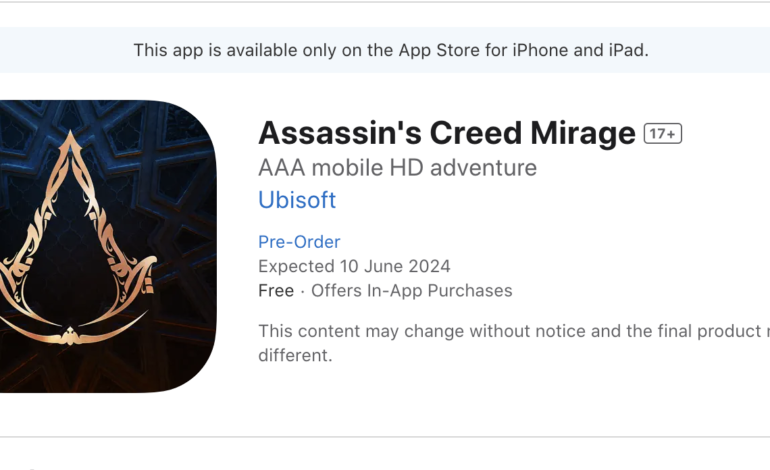This screenshot has height=470, width=770.
Task: Click the 17+ age rating badge
Action: tap(662, 133)
